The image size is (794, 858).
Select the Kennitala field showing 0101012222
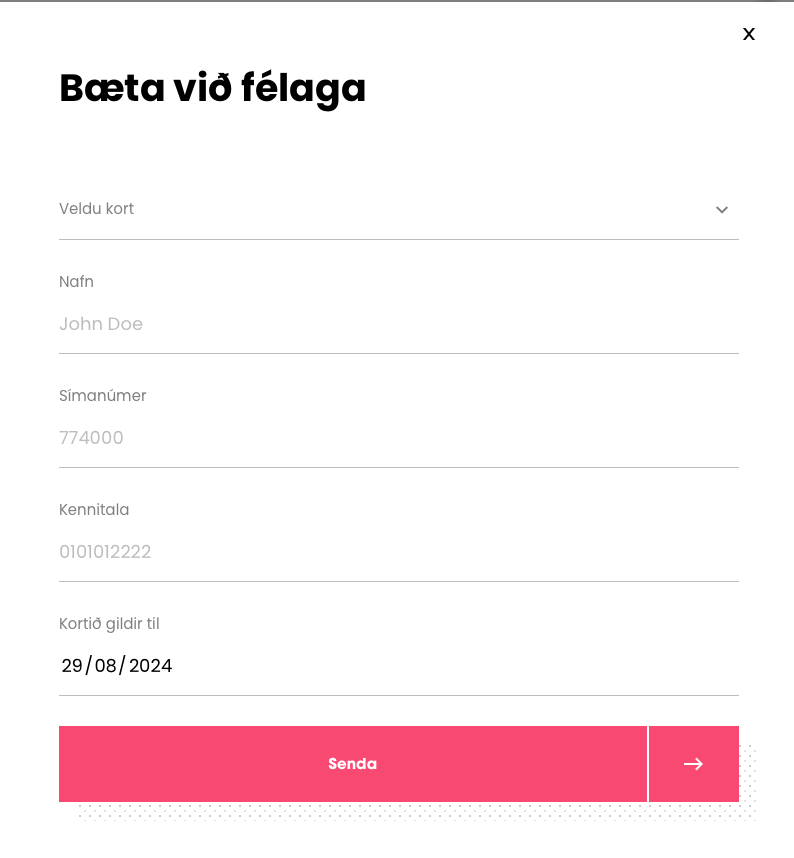tap(399, 552)
